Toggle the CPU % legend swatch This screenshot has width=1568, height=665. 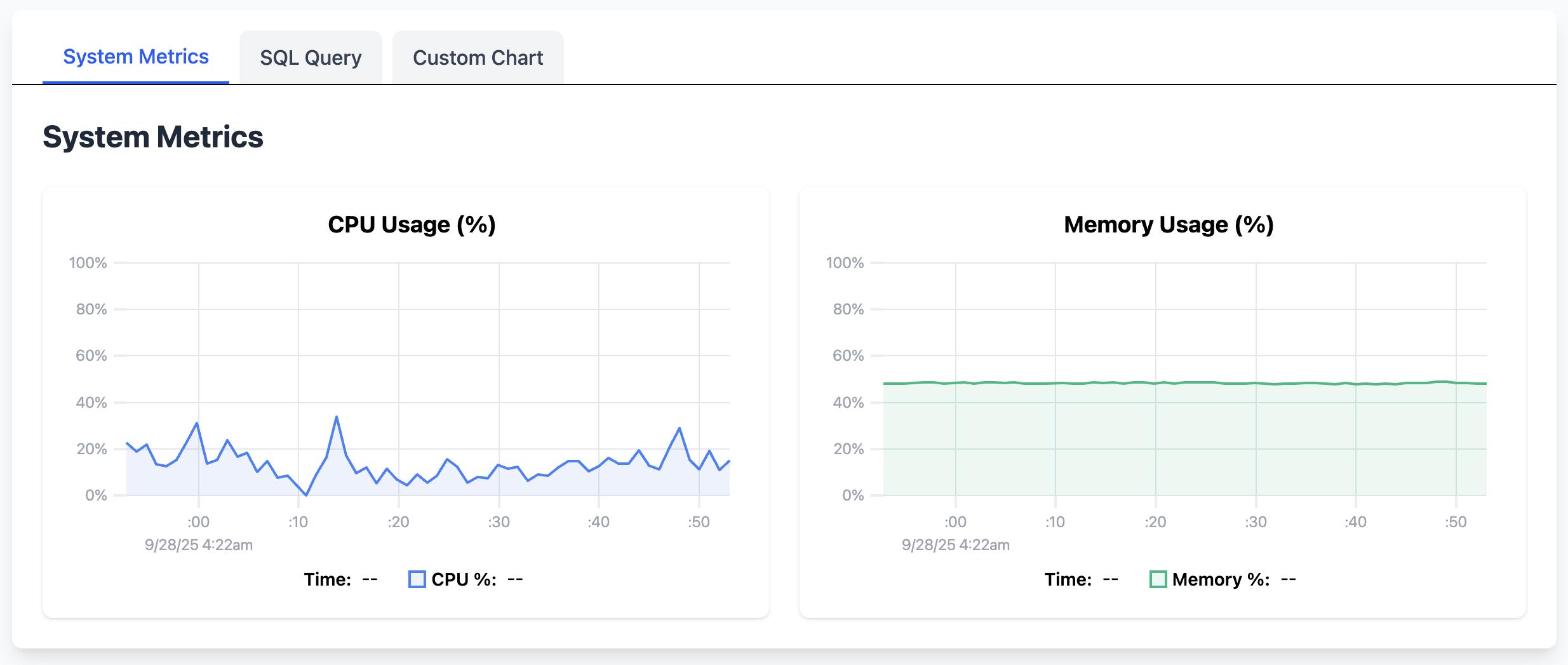point(417,579)
